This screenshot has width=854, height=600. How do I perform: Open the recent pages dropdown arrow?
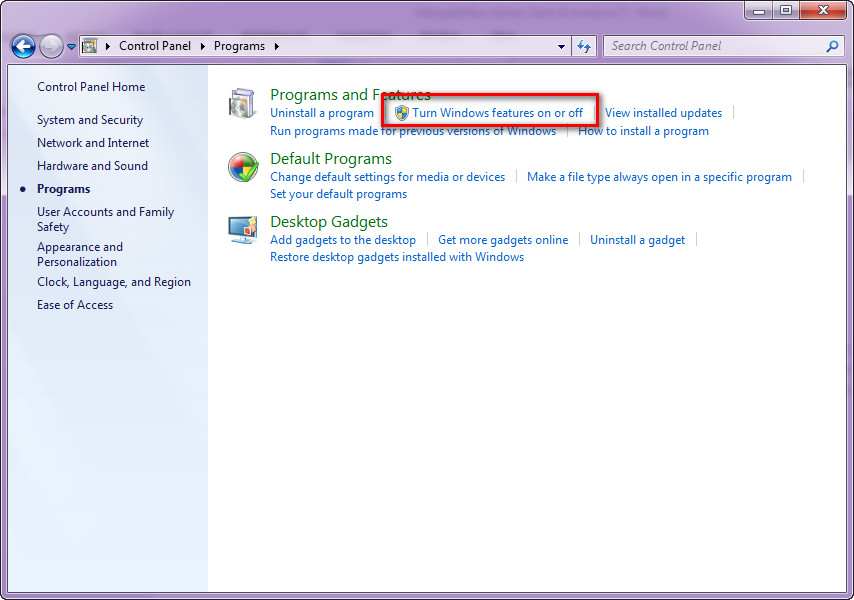tap(71, 47)
